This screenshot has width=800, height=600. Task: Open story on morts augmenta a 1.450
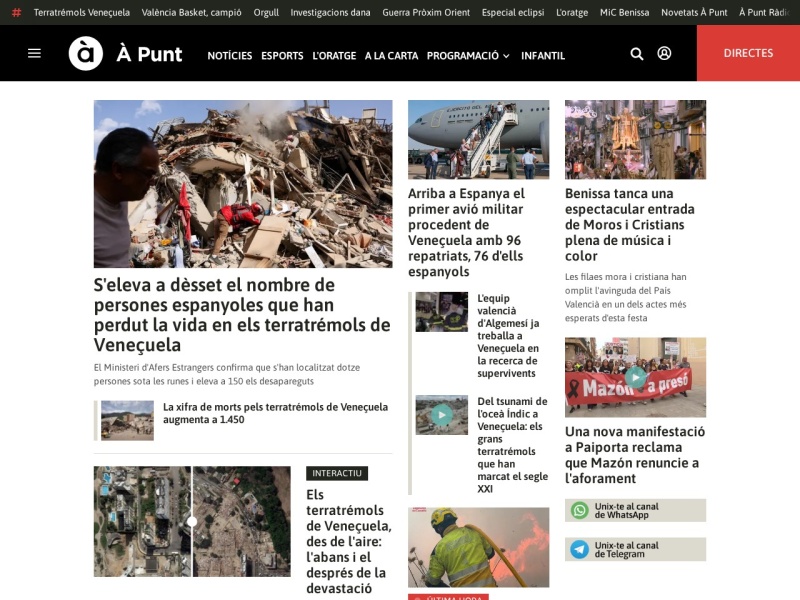[x=276, y=413]
